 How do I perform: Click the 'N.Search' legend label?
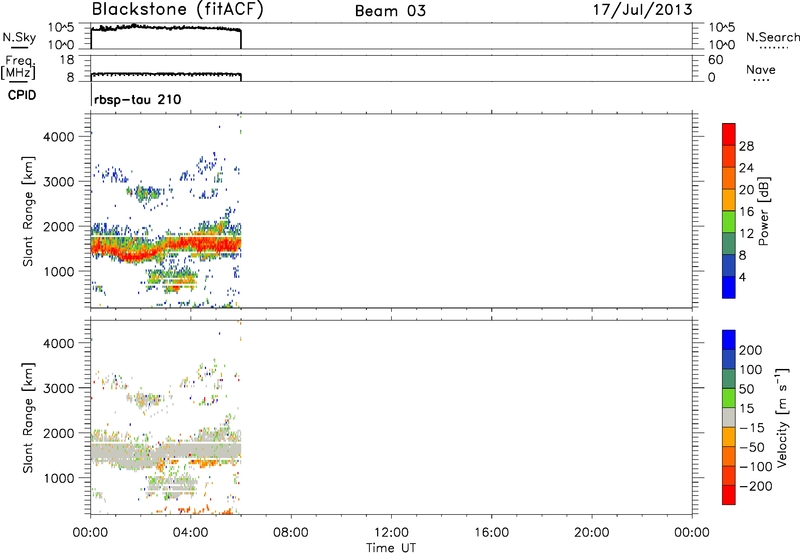click(773, 37)
